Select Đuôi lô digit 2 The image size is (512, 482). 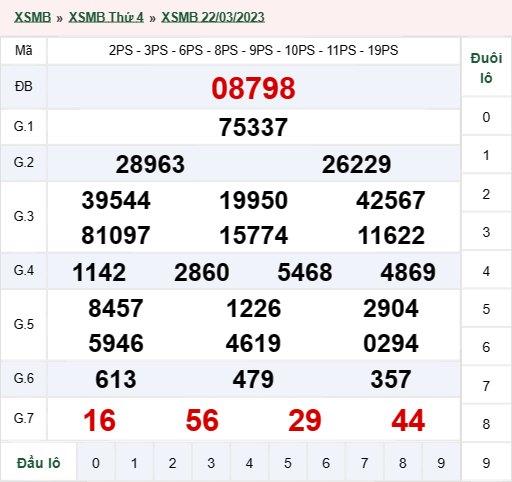(x=486, y=194)
